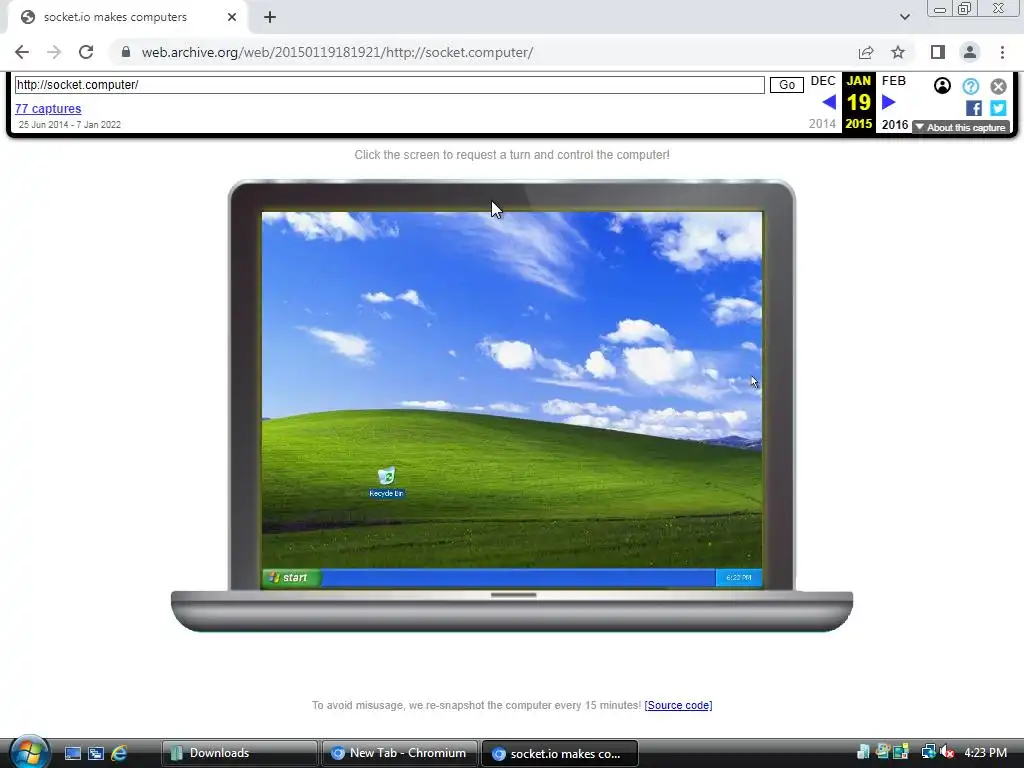Go back to the previous page

coord(22,52)
